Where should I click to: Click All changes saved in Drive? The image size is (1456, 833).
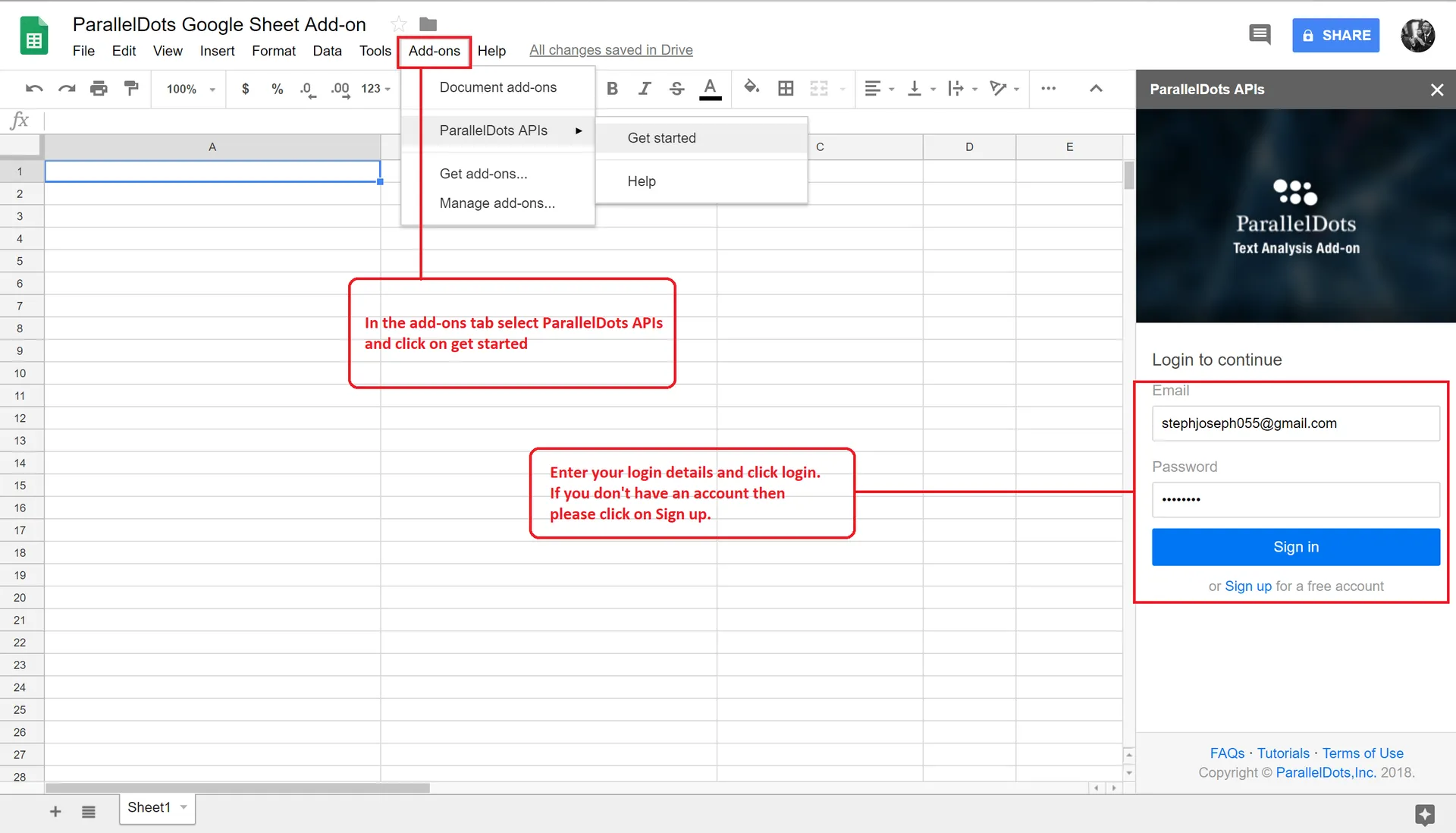click(x=610, y=50)
